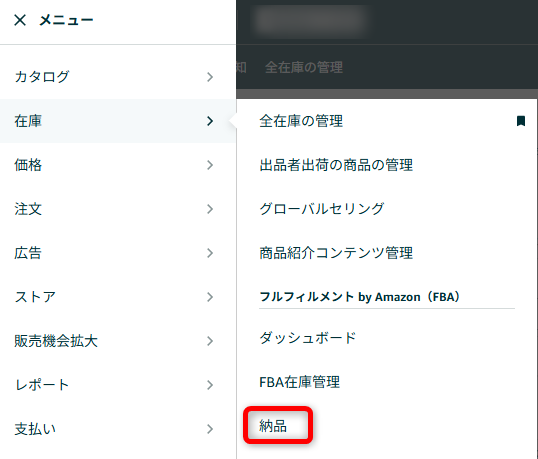This screenshot has width=538, height=459.
Task: Open FBA在庫管理 submenu link
Action: 299,382
